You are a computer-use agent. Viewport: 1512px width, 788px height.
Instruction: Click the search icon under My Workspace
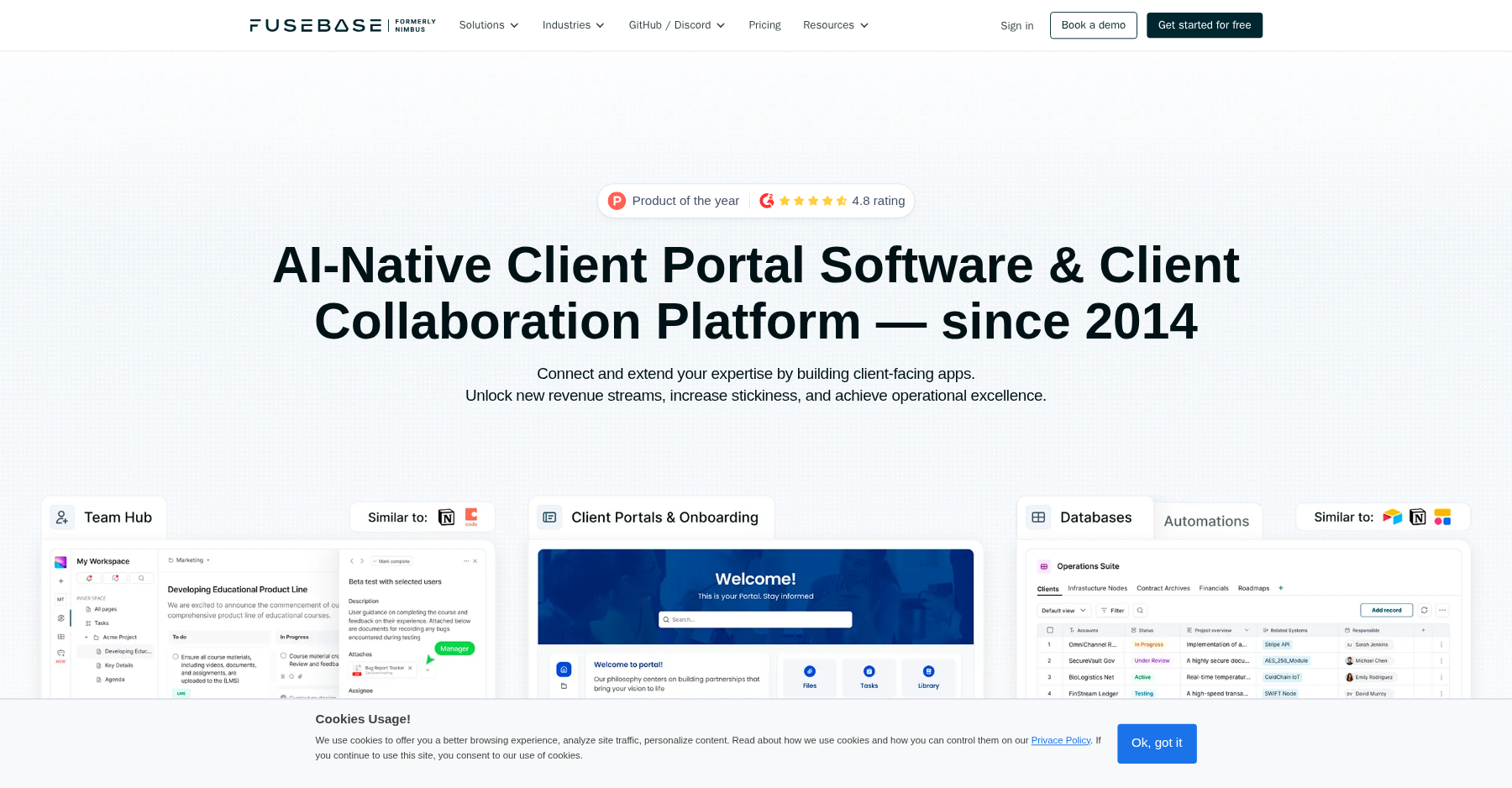[x=142, y=578]
